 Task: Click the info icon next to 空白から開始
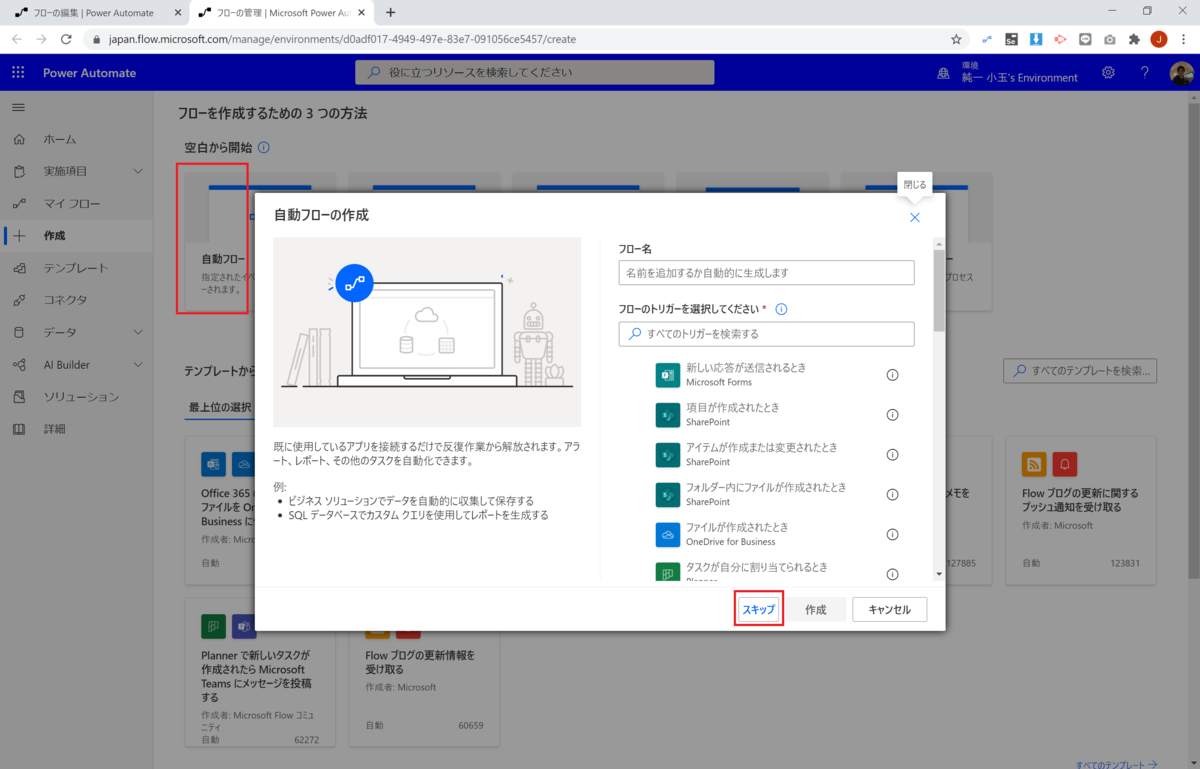(262, 147)
